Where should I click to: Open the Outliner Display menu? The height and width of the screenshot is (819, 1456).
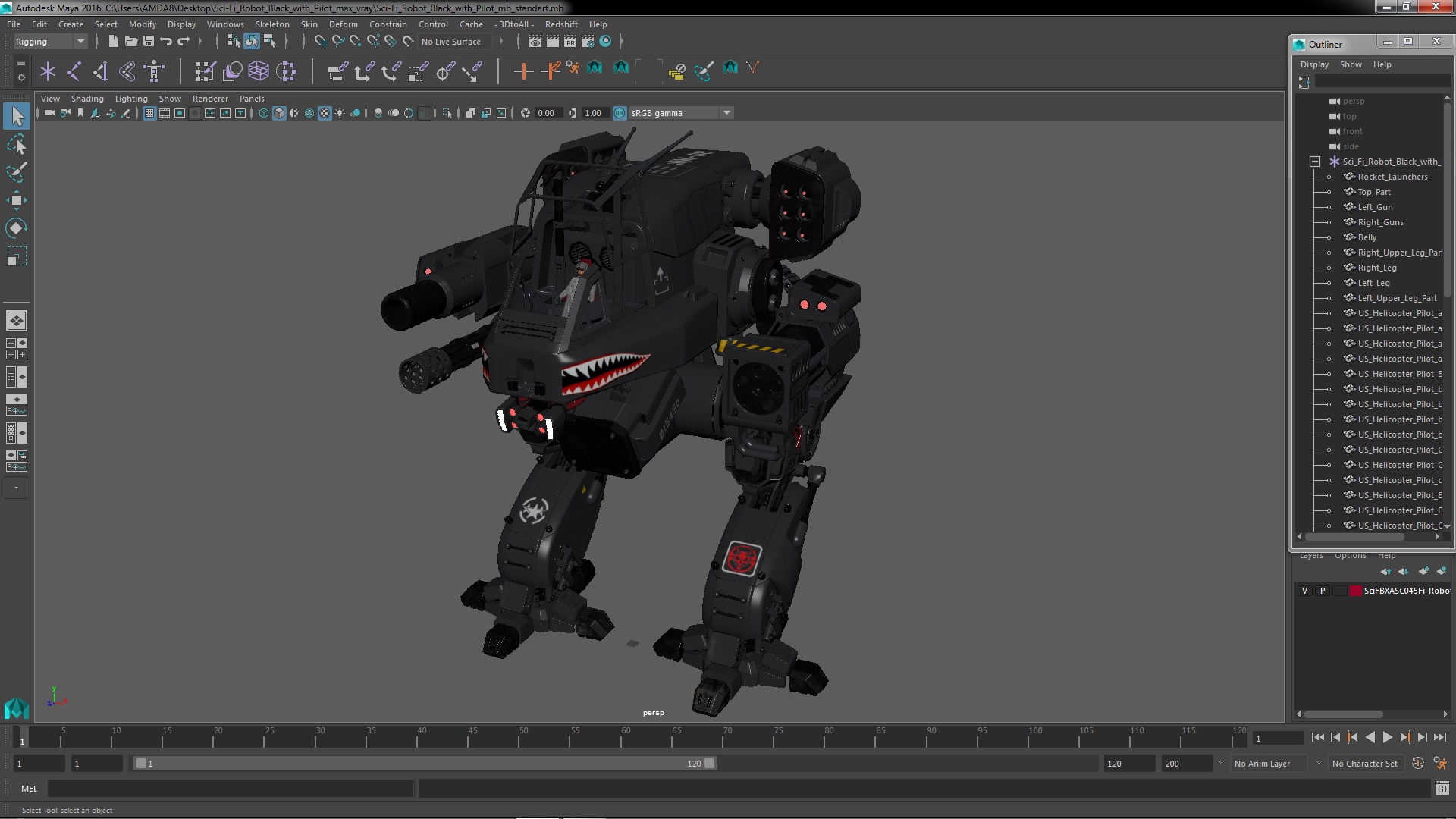point(1314,64)
